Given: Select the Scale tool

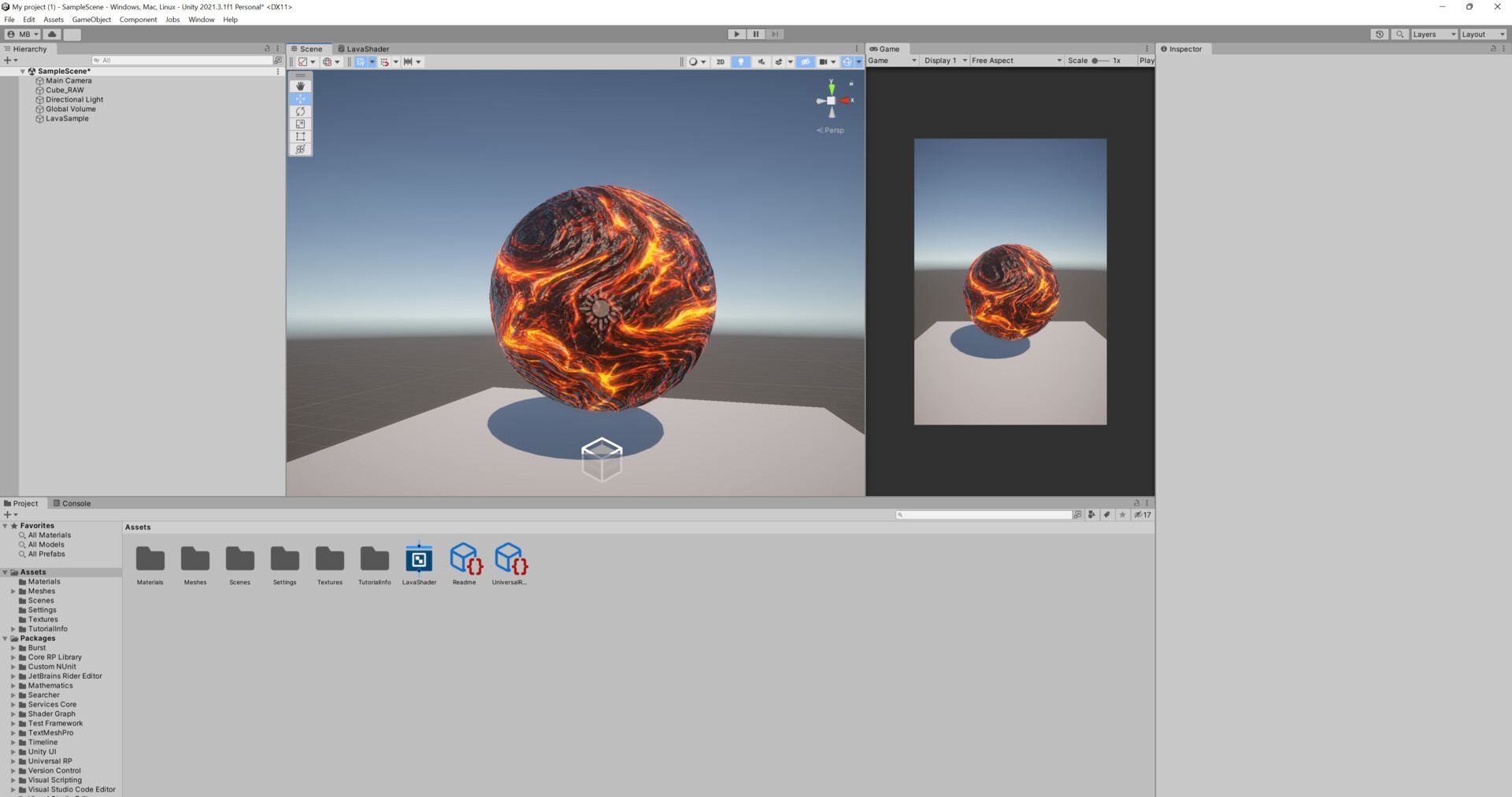Looking at the screenshot, I should 300,124.
